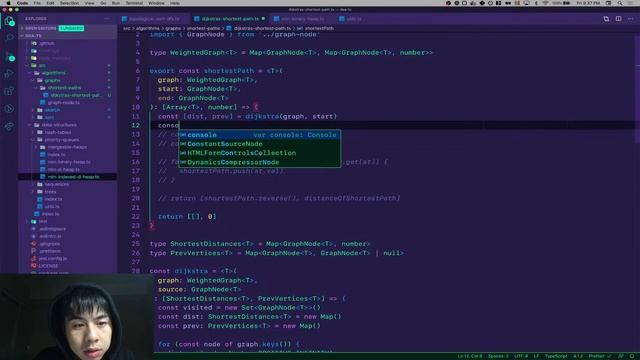Click the feedback icon in the status bar
640x360 pixels.
pos(621,356)
